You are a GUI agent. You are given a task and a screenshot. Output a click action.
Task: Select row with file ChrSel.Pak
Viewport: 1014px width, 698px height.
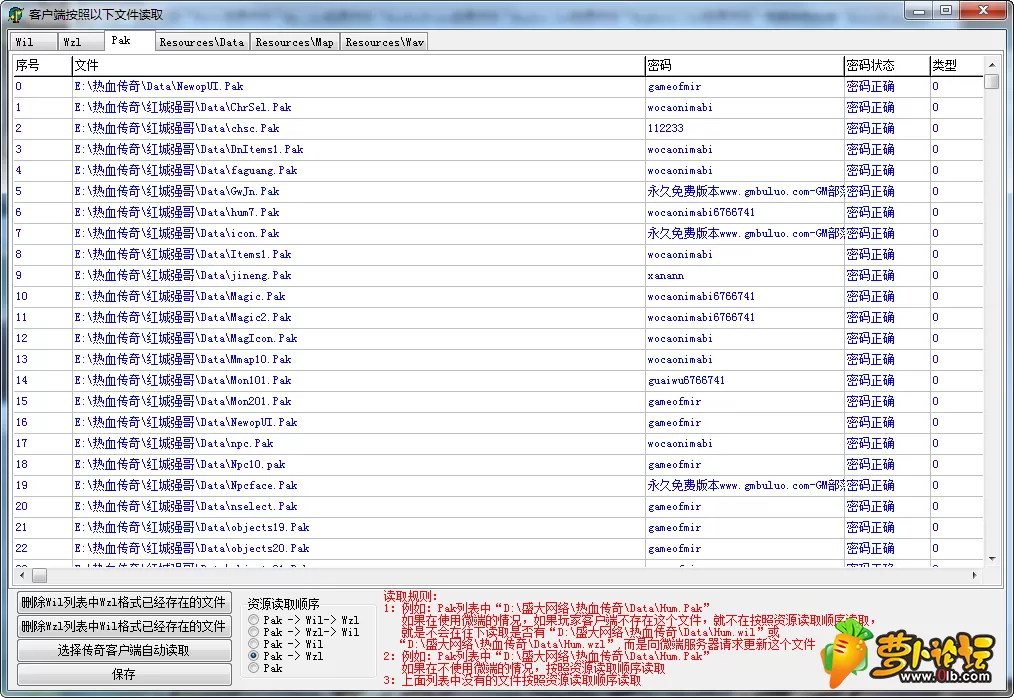tap(498, 107)
